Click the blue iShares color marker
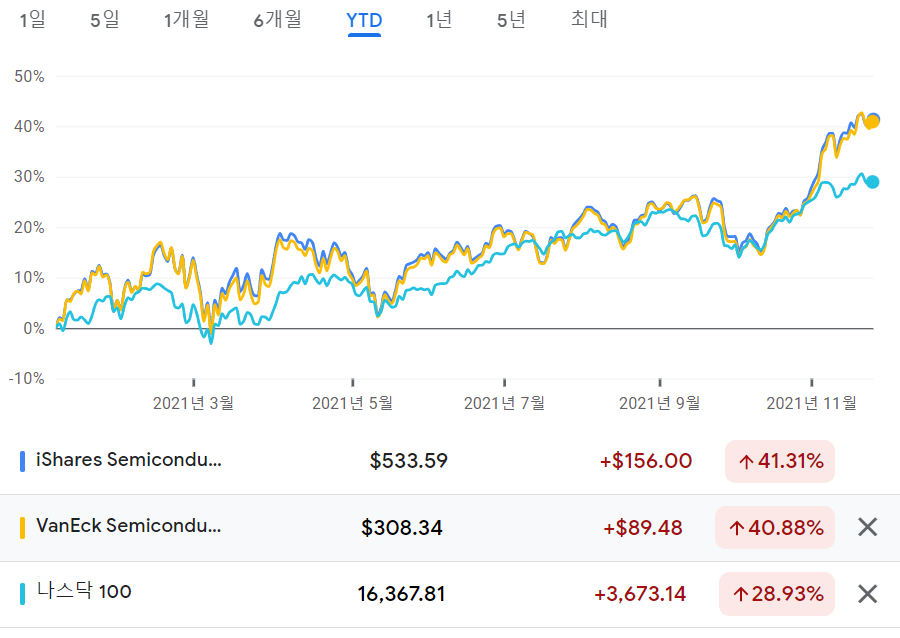The height and width of the screenshot is (638, 900). (22, 461)
